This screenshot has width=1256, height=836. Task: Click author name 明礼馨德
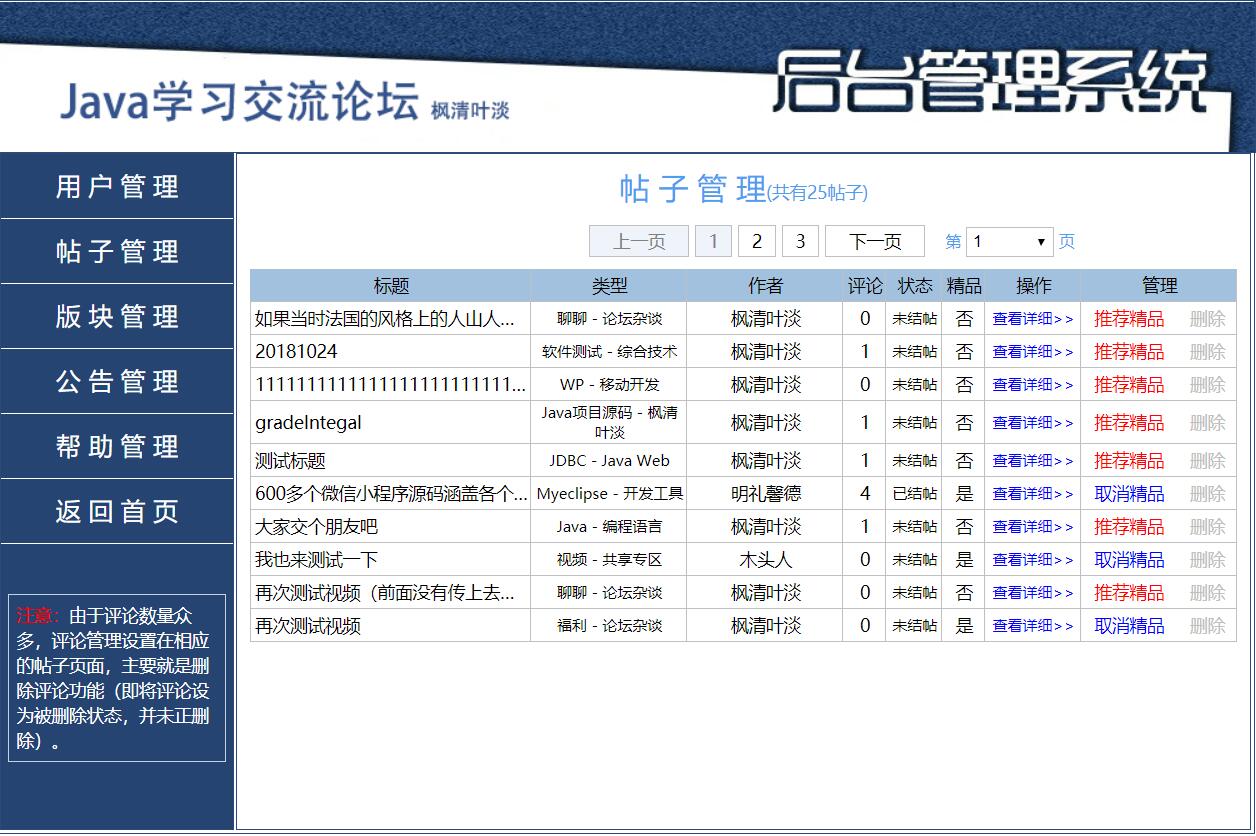pyautogui.click(x=766, y=494)
